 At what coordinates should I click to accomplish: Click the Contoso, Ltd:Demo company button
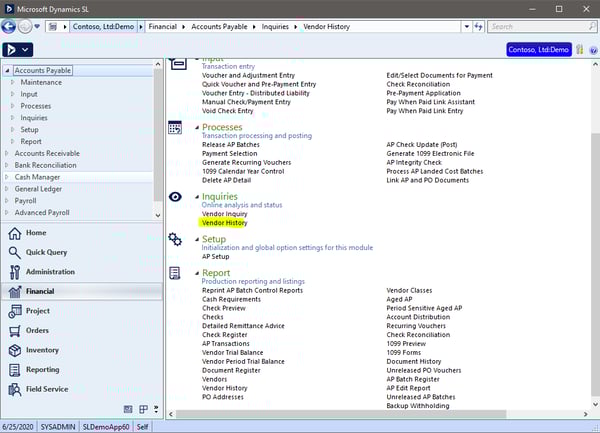coord(539,50)
